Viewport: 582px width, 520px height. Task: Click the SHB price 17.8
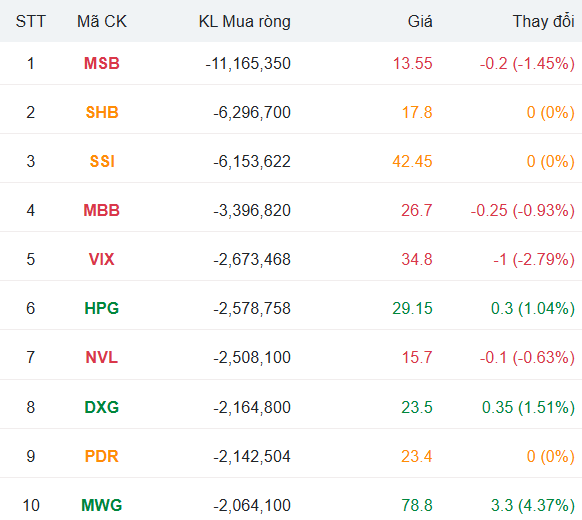click(417, 112)
